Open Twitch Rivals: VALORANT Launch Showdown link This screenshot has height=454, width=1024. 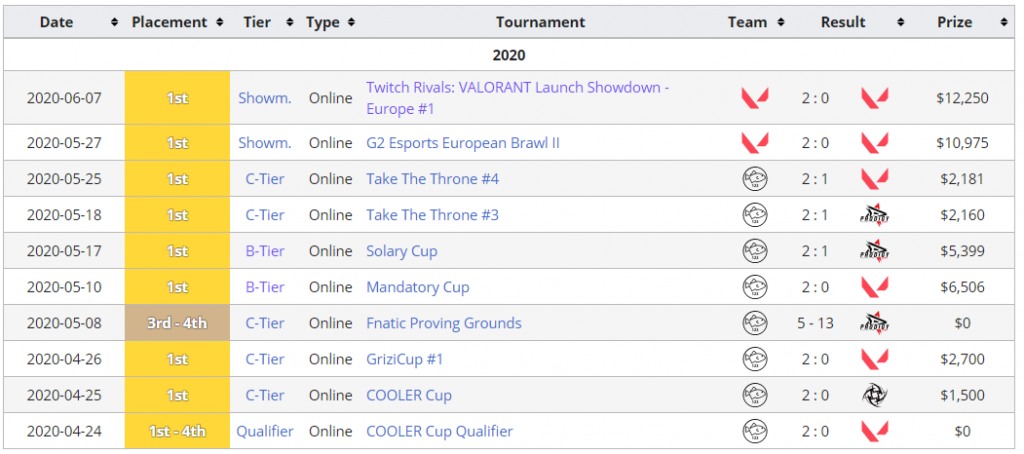coord(517,98)
